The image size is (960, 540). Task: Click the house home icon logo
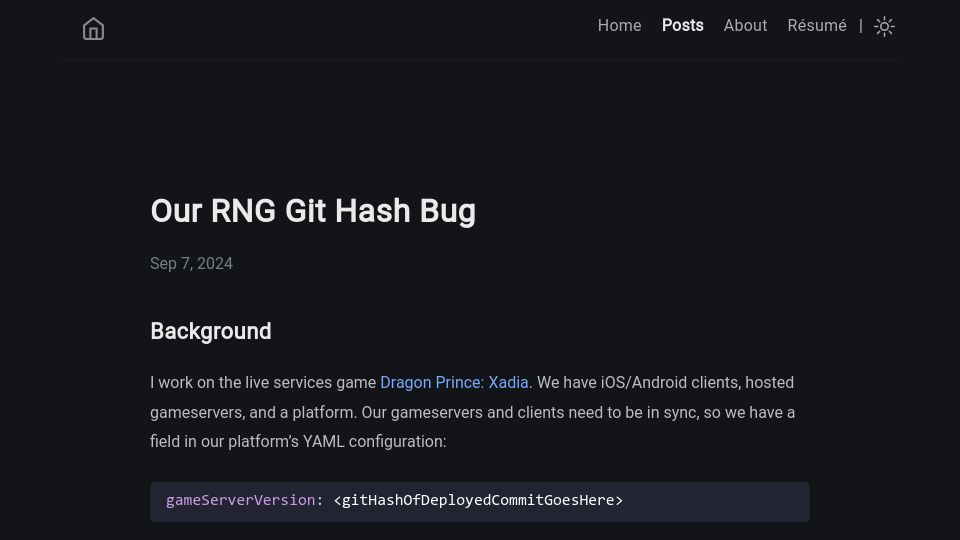point(93,29)
